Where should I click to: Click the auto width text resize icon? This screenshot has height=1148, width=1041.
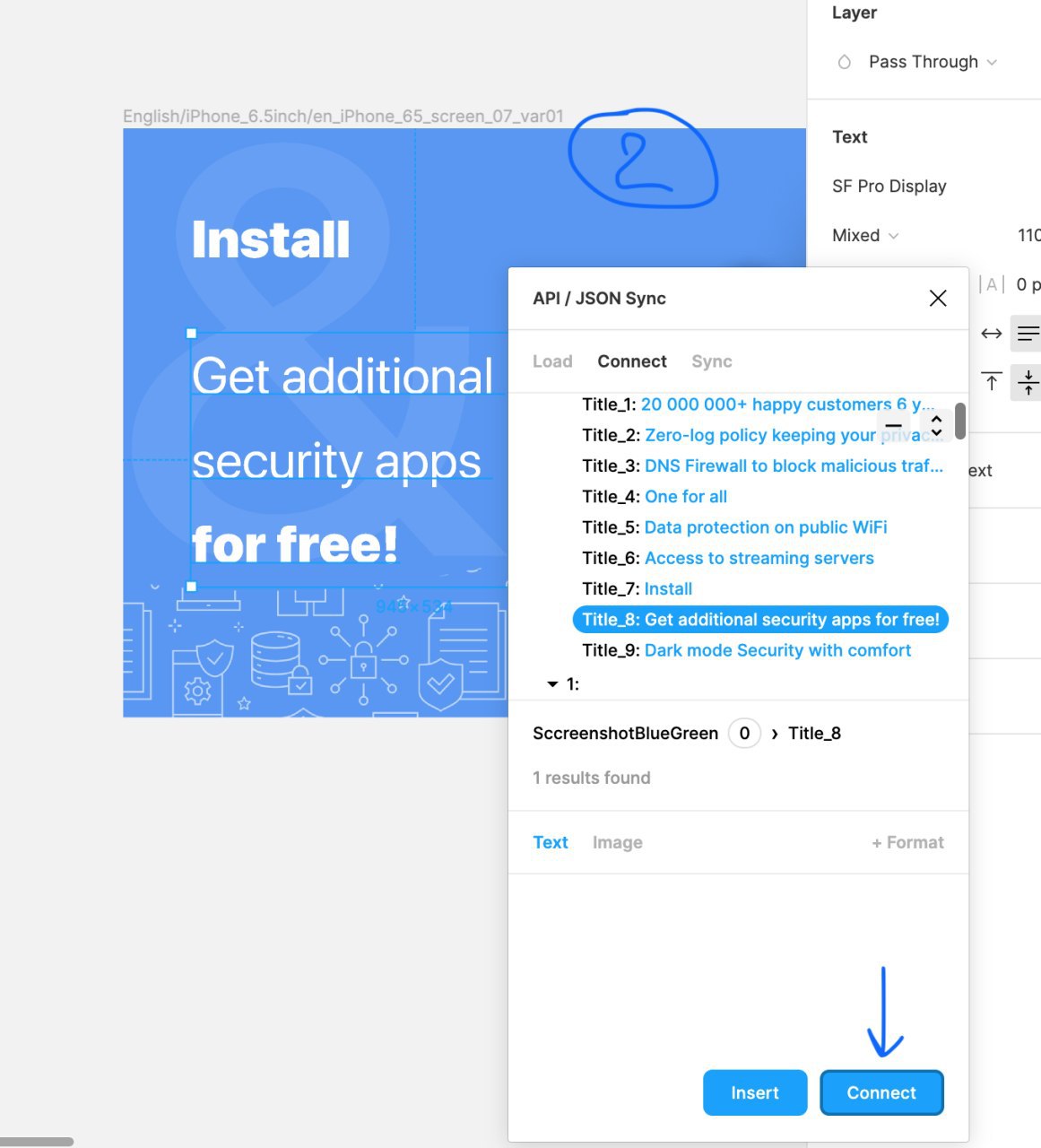[x=991, y=334]
